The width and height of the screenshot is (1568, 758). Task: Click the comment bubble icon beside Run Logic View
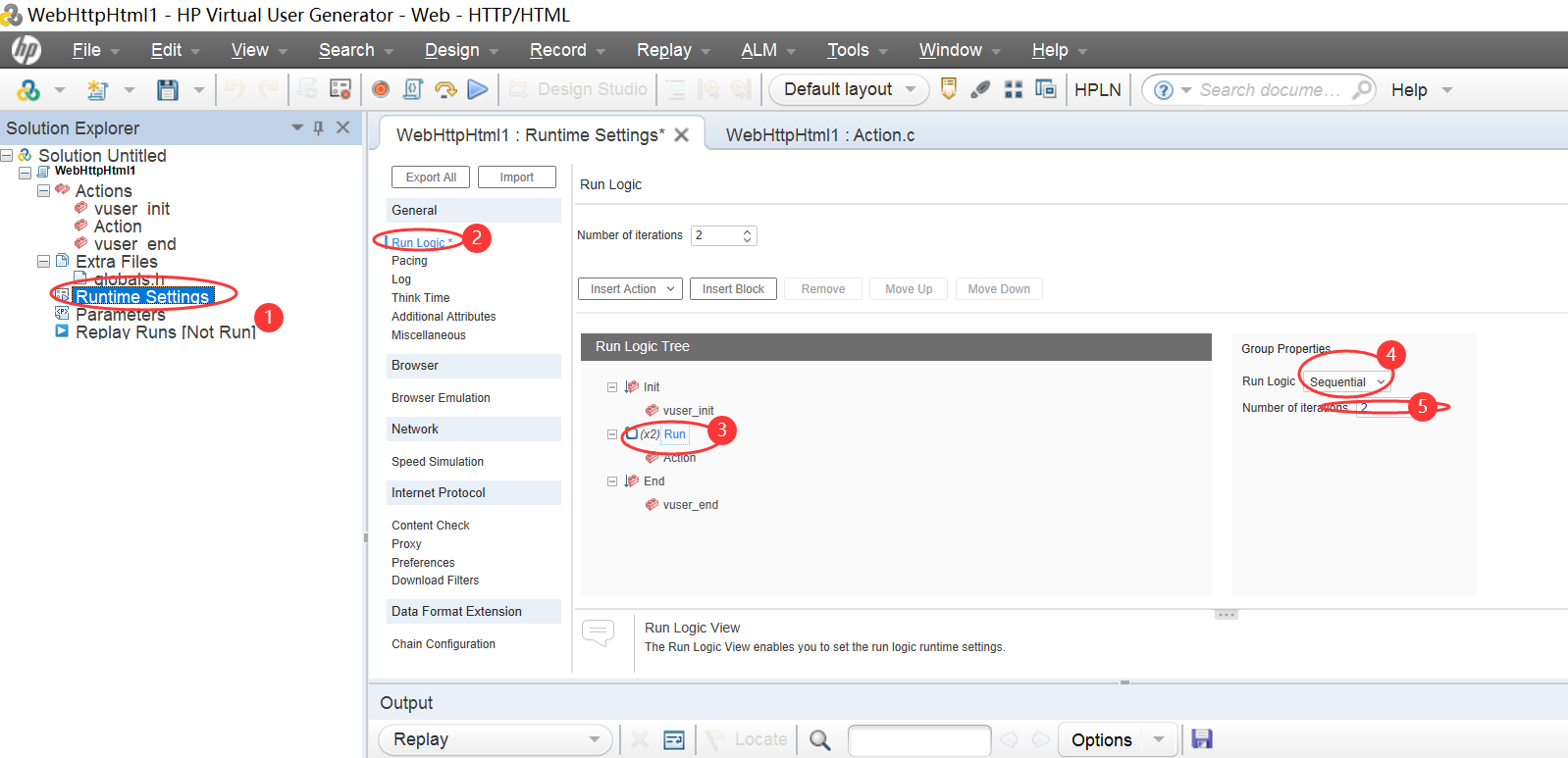click(x=599, y=632)
